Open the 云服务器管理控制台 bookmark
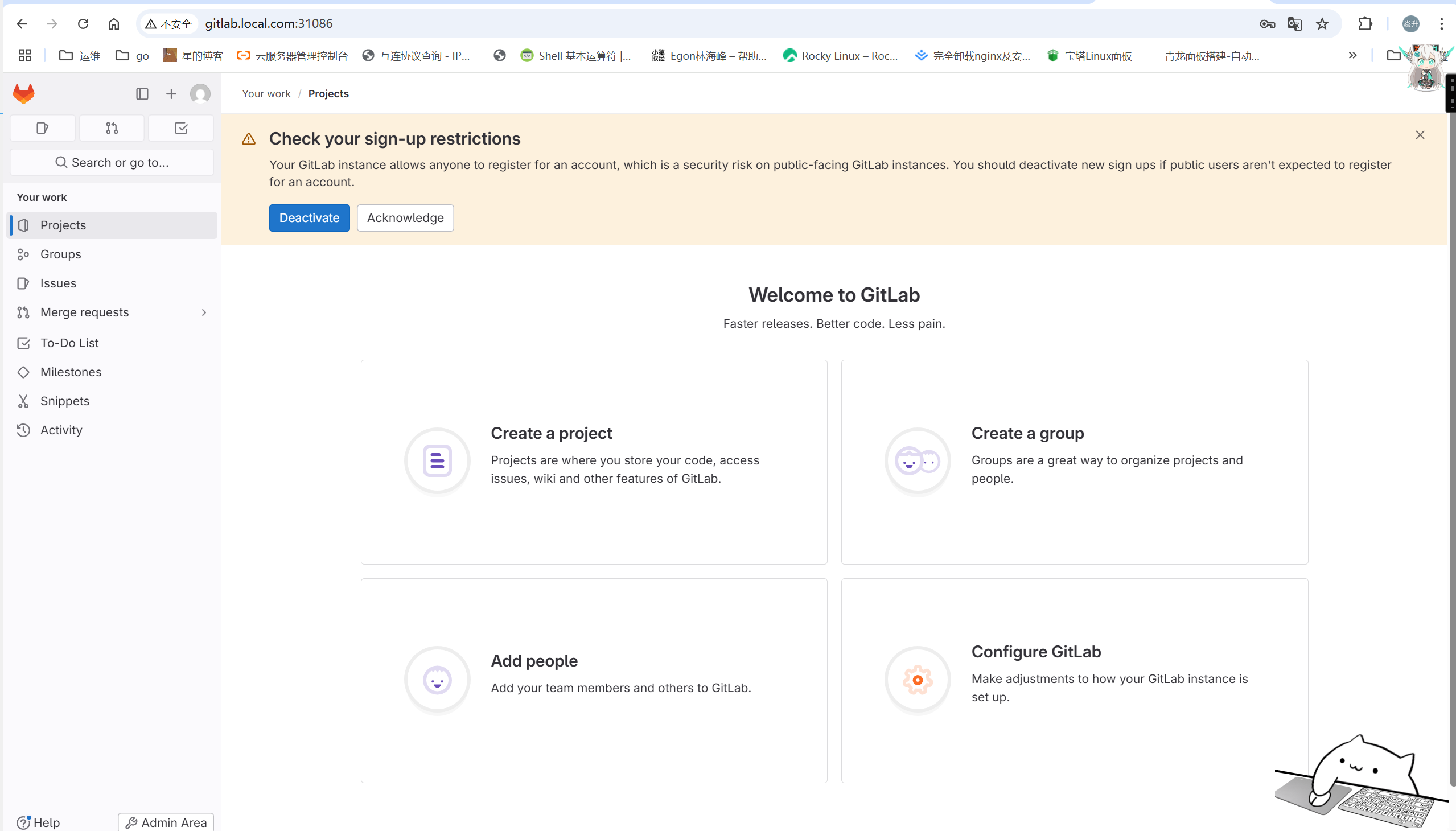This screenshot has width=1456, height=831. [292, 56]
